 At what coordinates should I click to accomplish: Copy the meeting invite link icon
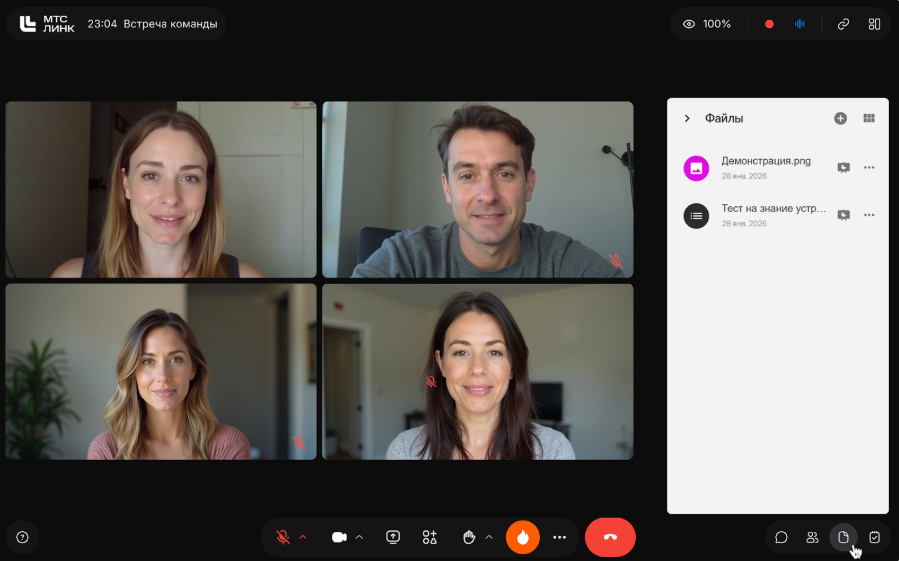pyautogui.click(x=843, y=24)
